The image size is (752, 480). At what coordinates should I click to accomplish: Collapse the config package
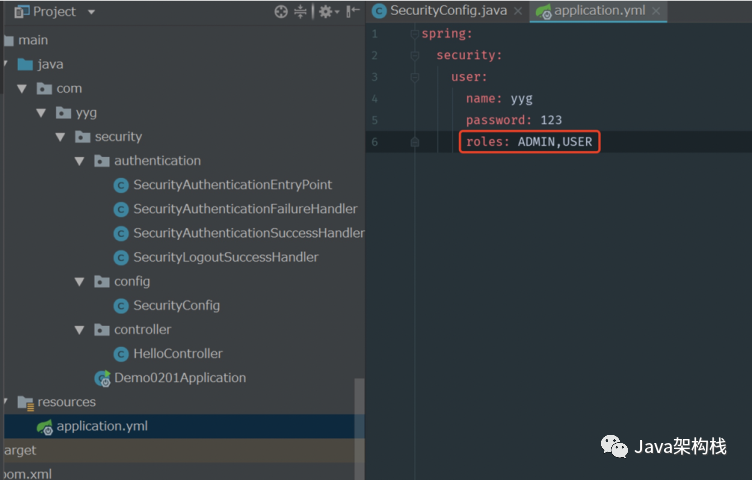pos(80,282)
